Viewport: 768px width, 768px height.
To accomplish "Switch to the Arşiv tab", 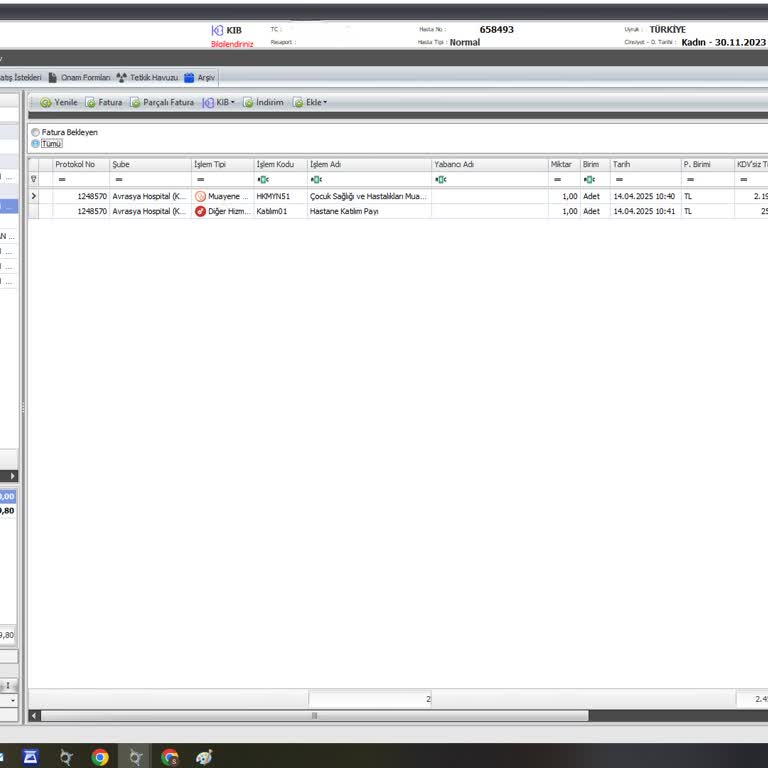I will 199,77.
